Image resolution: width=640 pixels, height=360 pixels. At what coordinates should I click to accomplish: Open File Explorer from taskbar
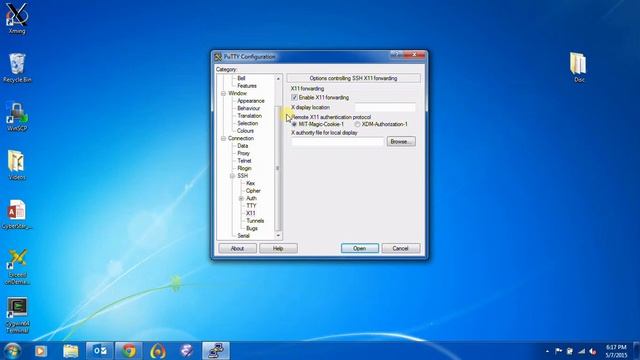[x=71, y=351]
